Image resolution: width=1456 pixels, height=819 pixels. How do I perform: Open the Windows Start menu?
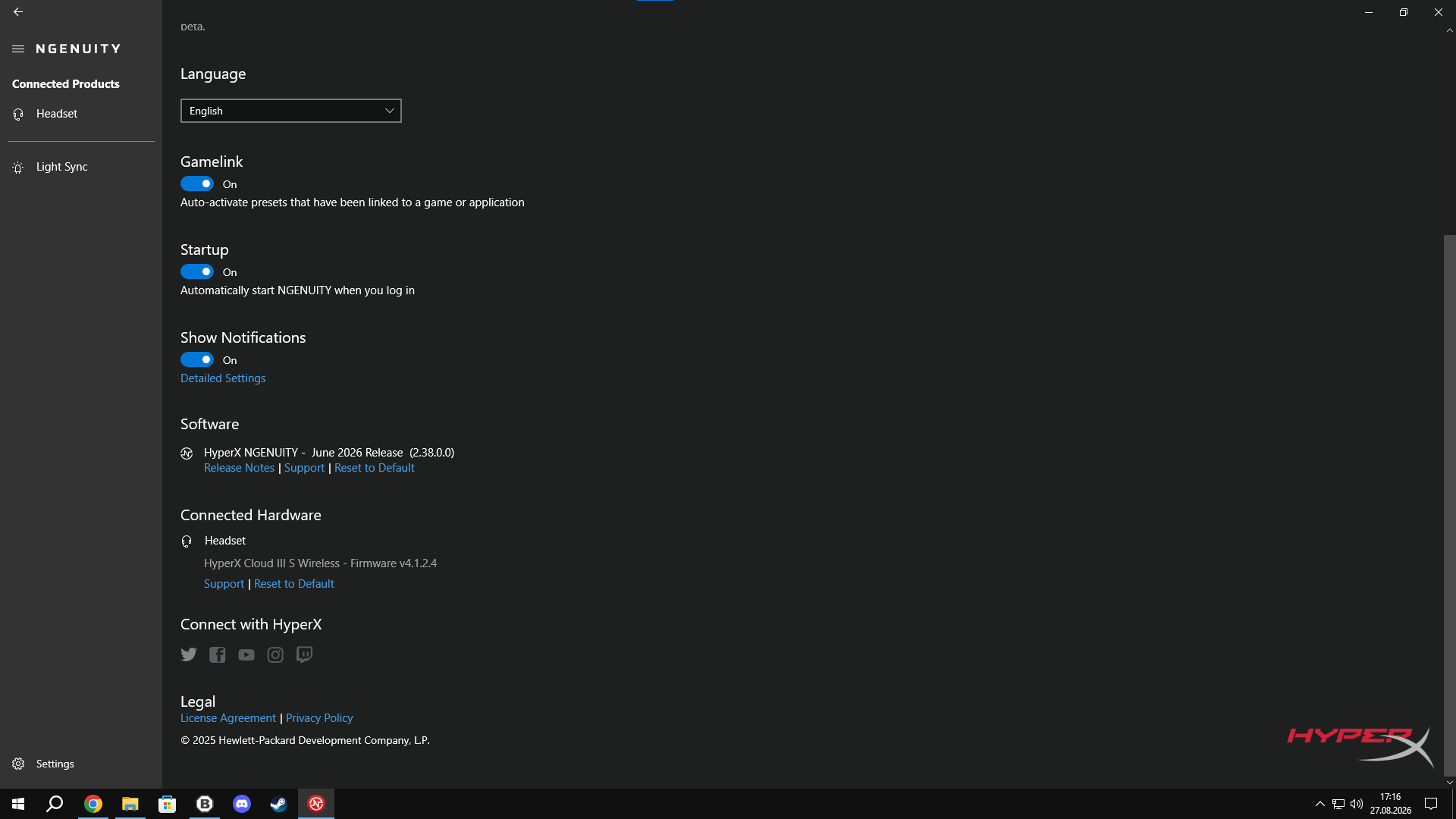[18, 804]
